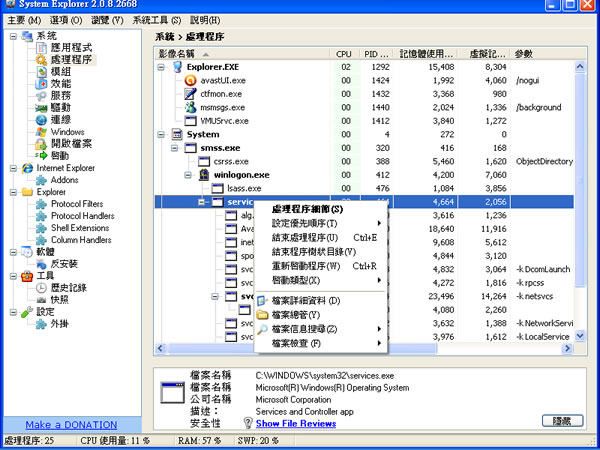Select the 啟動 startup arrow icon

click(x=41, y=156)
